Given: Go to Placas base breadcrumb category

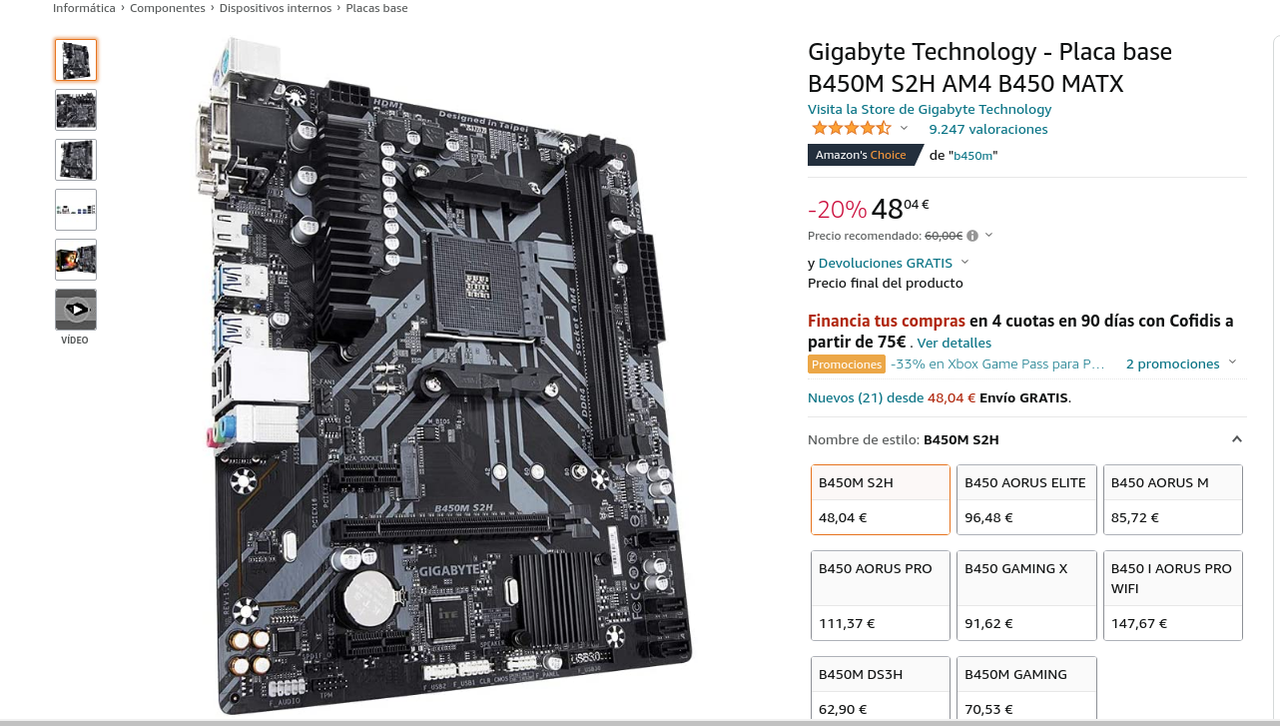Looking at the screenshot, I should click(377, 8).
